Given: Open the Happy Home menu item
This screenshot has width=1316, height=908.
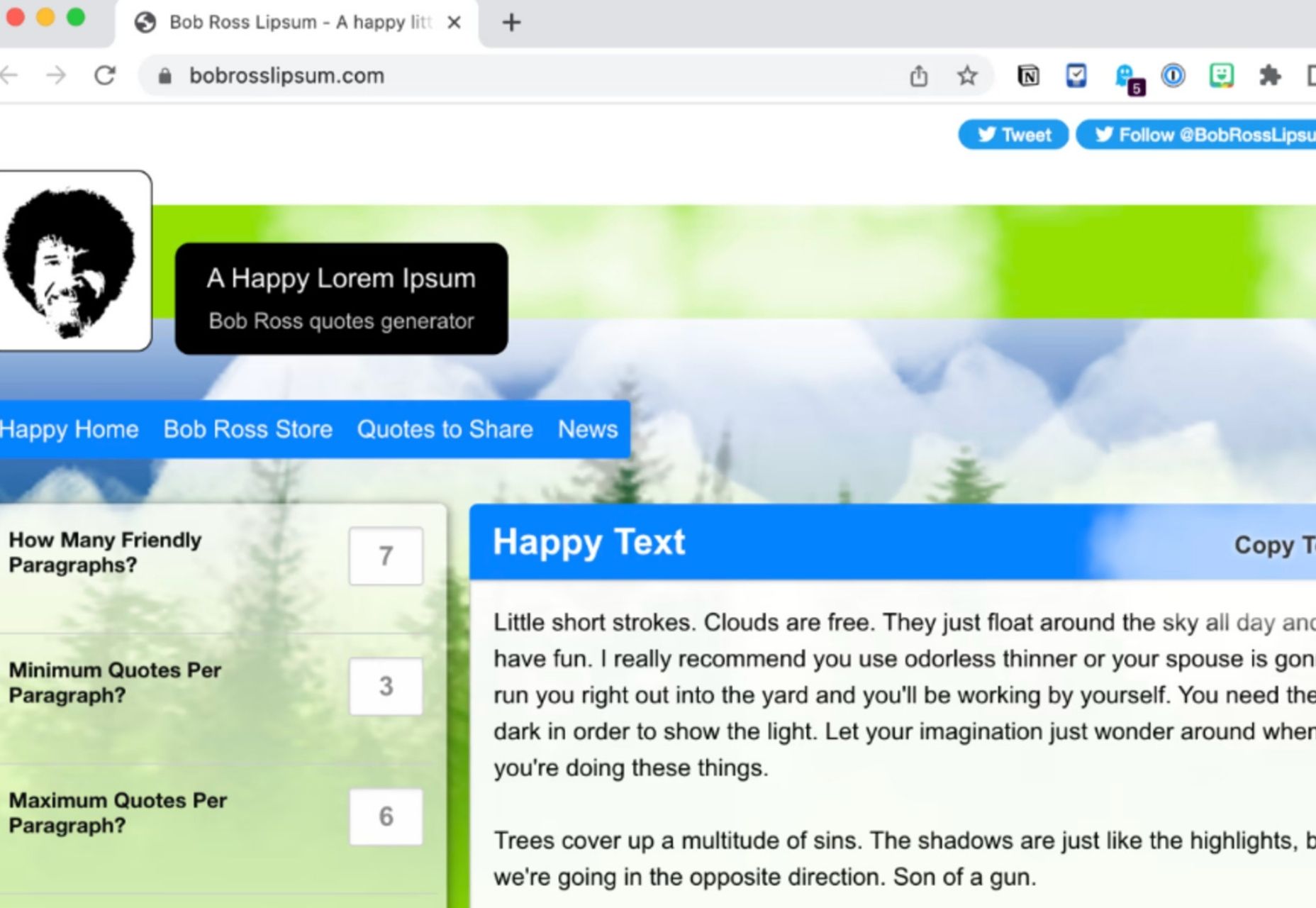Looking at the screenshot, I should tap(69, 429).
